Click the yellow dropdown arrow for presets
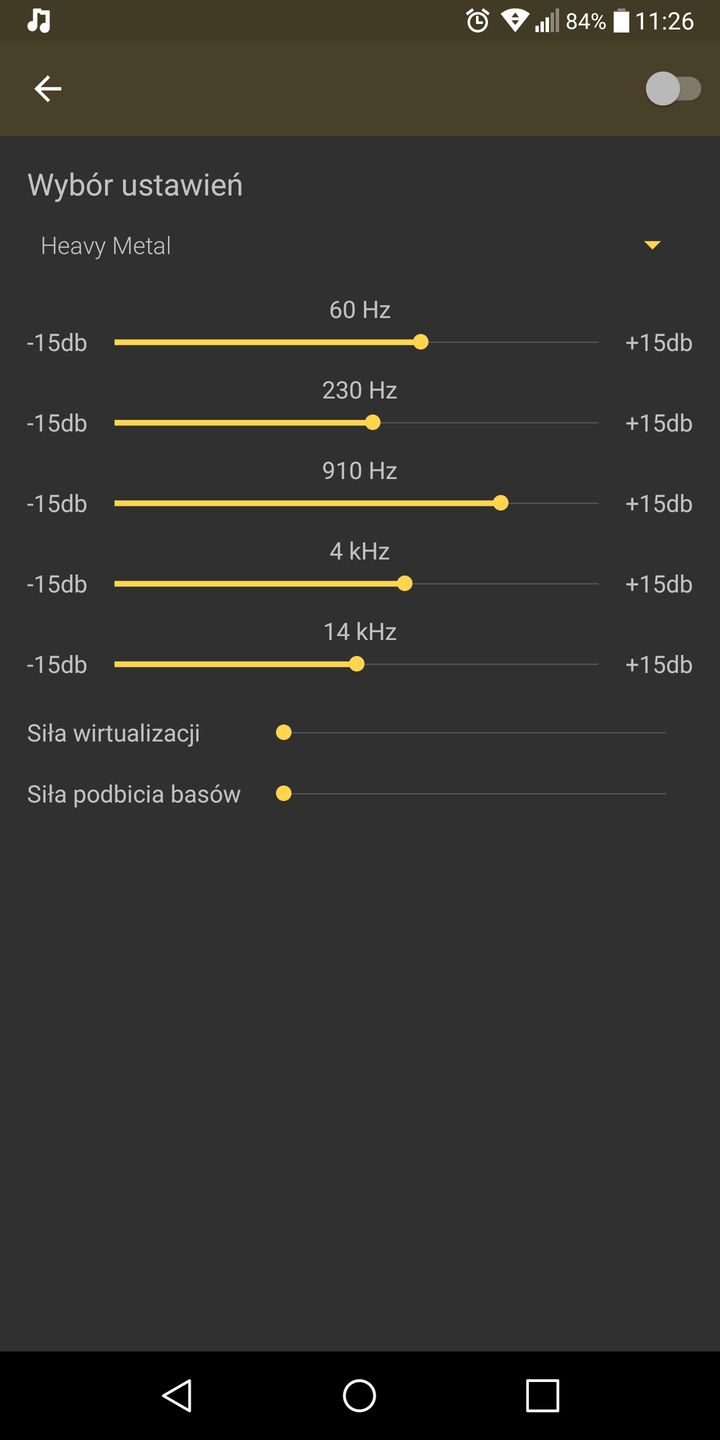This screenshot has height=1440, width=720. pyautogui.click(x=652, y=246)
